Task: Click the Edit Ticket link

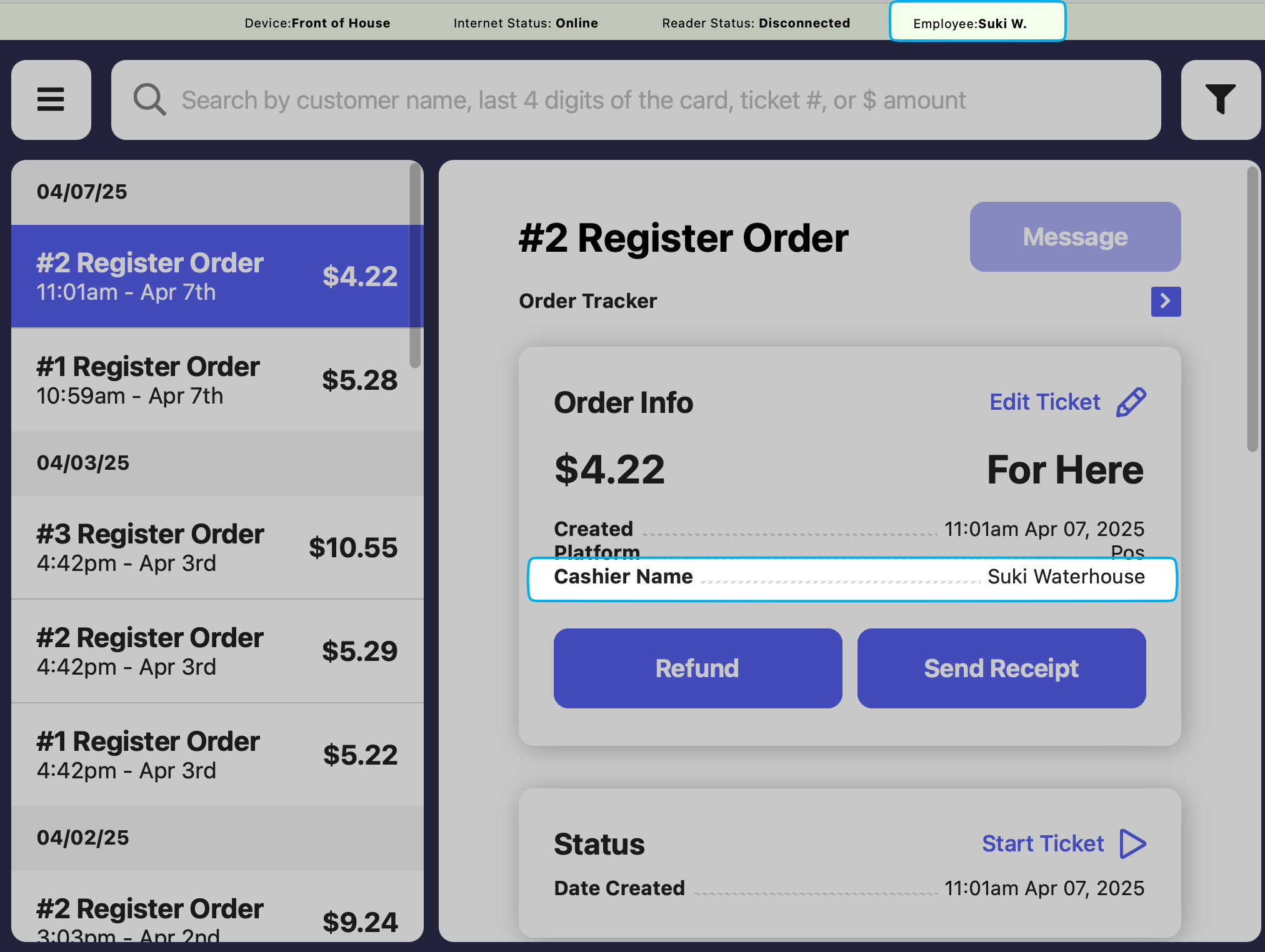Action: click(1044, 402)
